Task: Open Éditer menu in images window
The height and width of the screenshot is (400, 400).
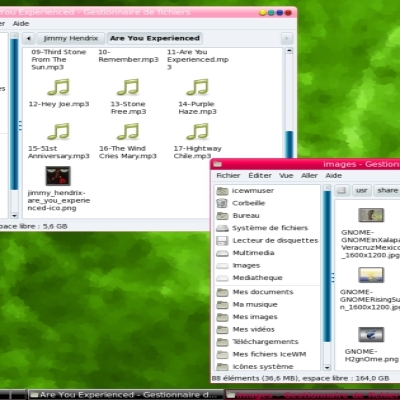Action: [x=260, y=176]
